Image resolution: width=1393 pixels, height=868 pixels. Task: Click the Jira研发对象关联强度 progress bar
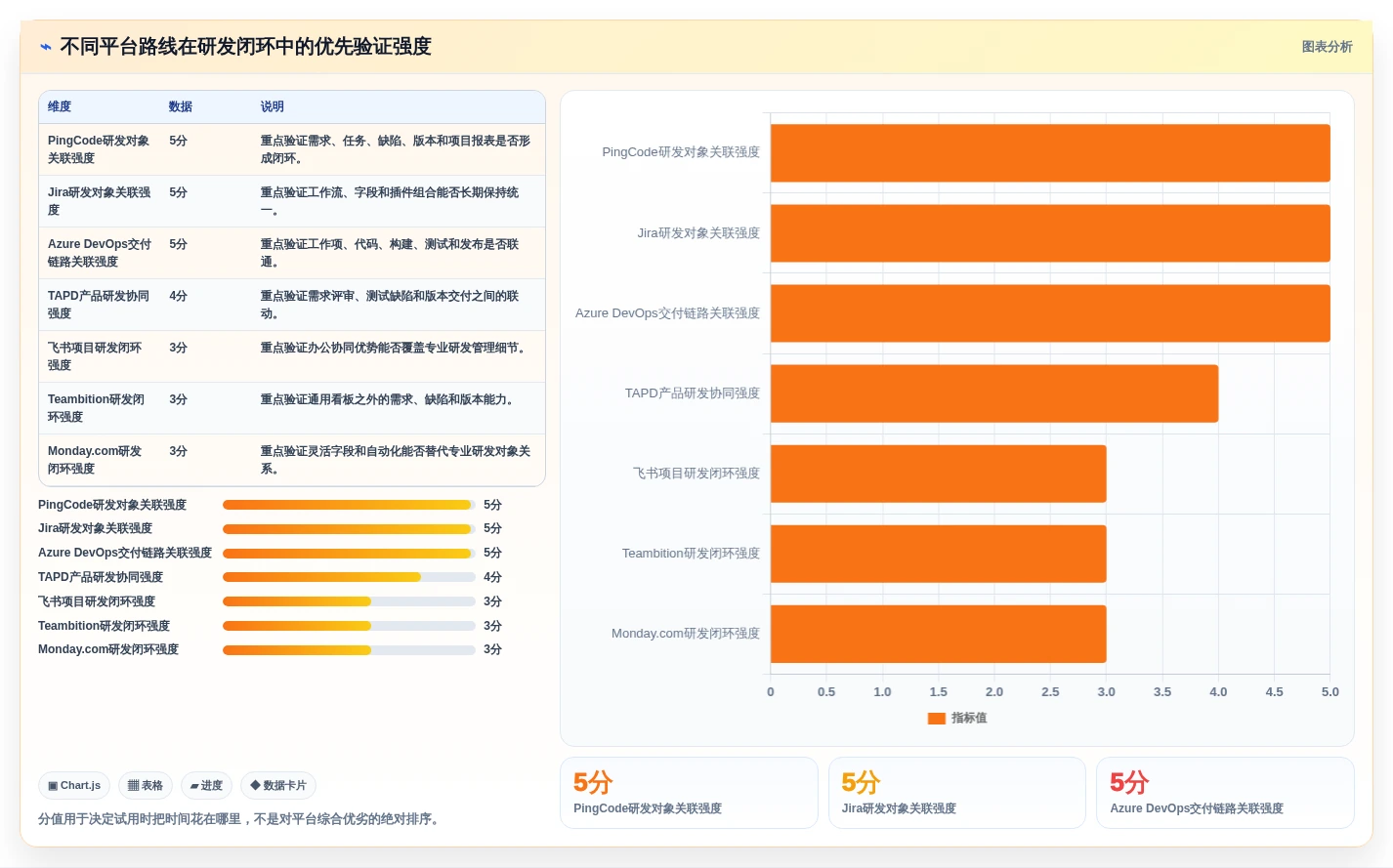click(349, 528)
